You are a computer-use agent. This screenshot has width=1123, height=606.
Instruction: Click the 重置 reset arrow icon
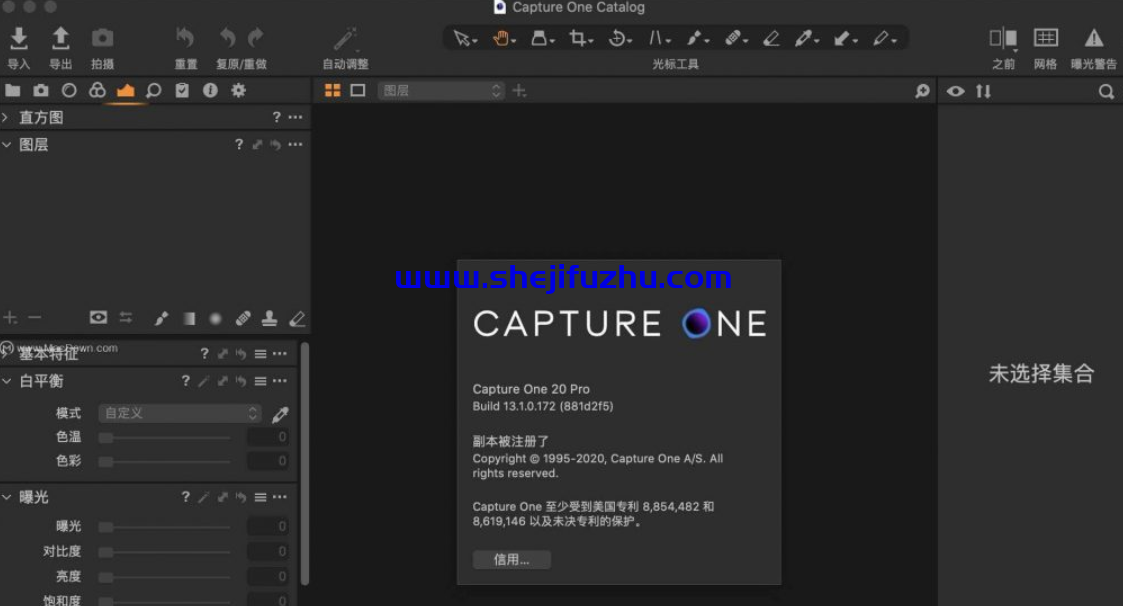185,38
